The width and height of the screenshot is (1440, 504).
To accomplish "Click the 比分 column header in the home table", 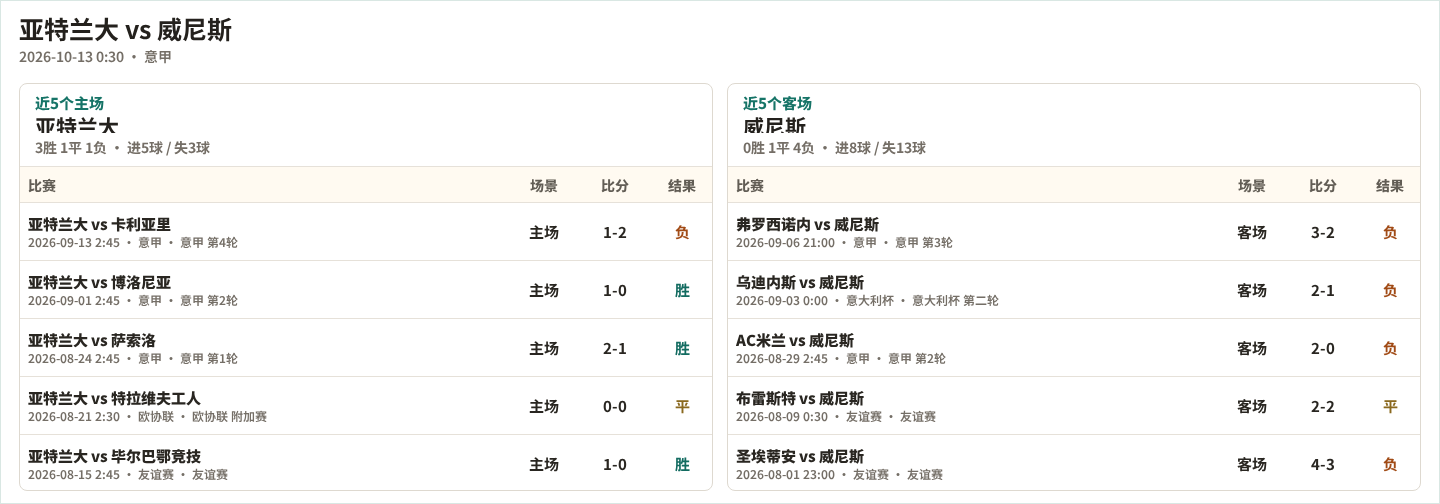I will pos(615,185).
